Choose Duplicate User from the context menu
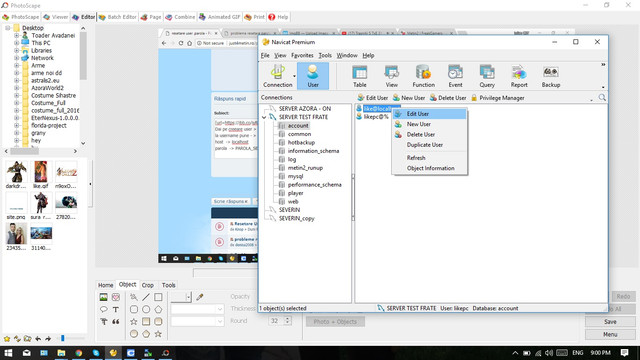This screenshot has width=640, height=360. click(429, 145)
